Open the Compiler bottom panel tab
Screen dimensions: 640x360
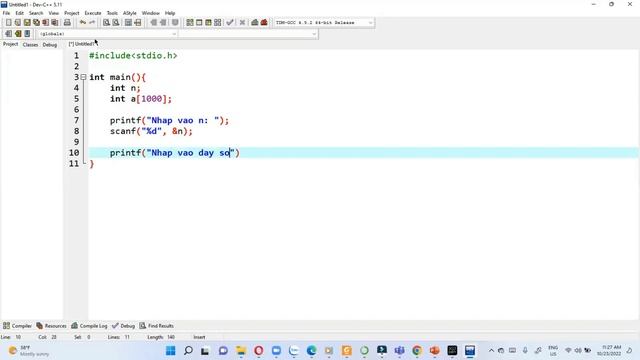pos(17,326)
